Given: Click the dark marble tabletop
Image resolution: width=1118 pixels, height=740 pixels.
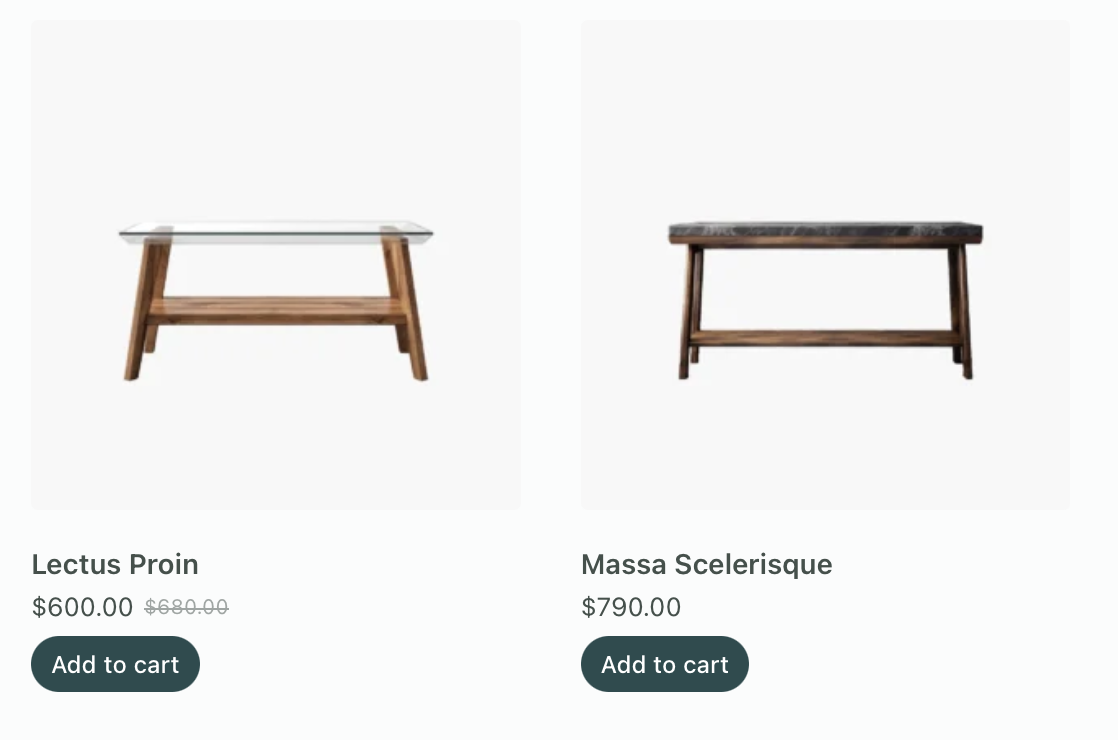Looking at the screenshot, I should 826,231.
